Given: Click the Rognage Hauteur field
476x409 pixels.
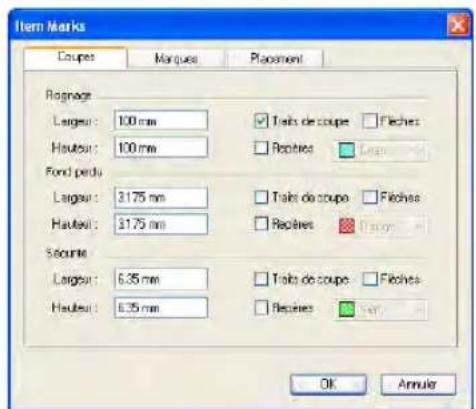Looking at the screenshot, I should point(161,147).
